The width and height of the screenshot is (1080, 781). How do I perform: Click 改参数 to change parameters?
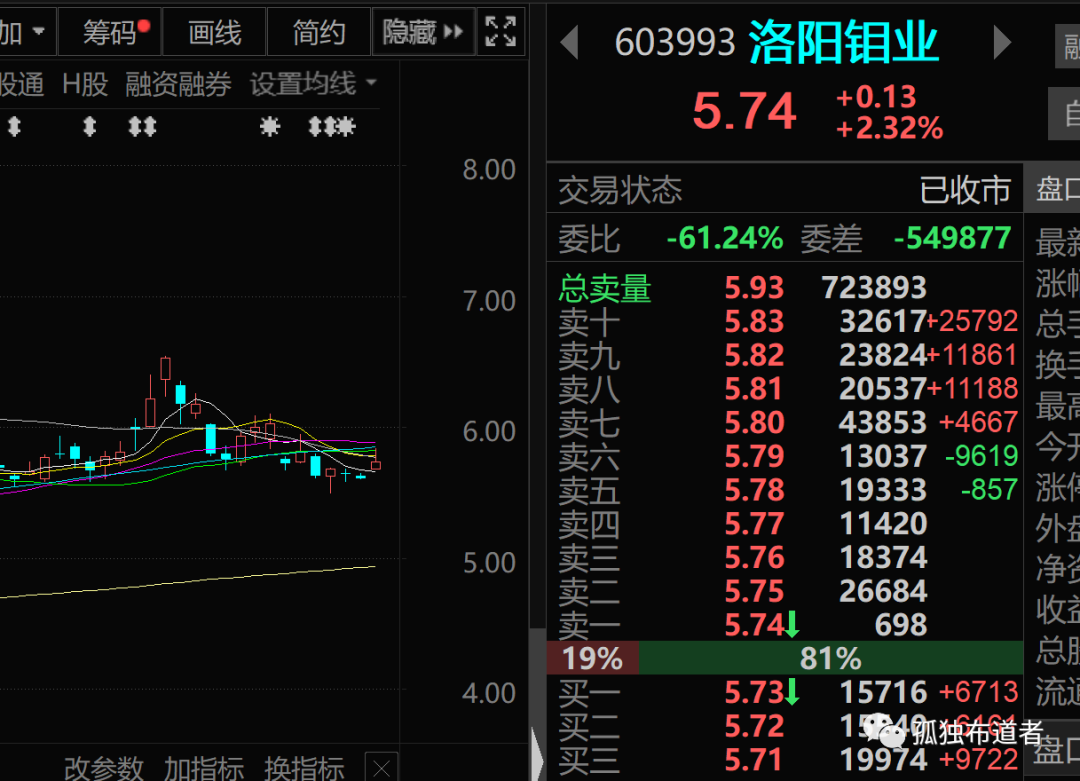tap(104, 768)
